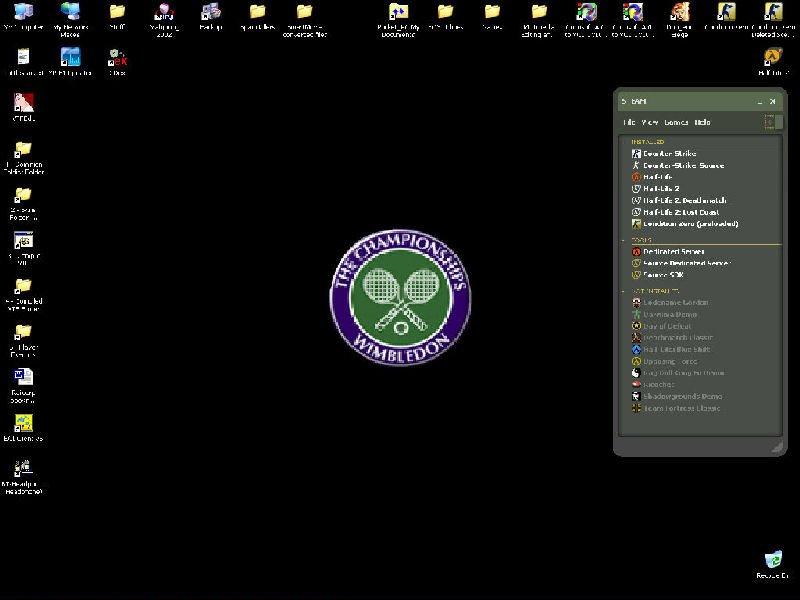
Task: Click Team Fortress Classic in not installed list
Action: click(x=682, y=408)
